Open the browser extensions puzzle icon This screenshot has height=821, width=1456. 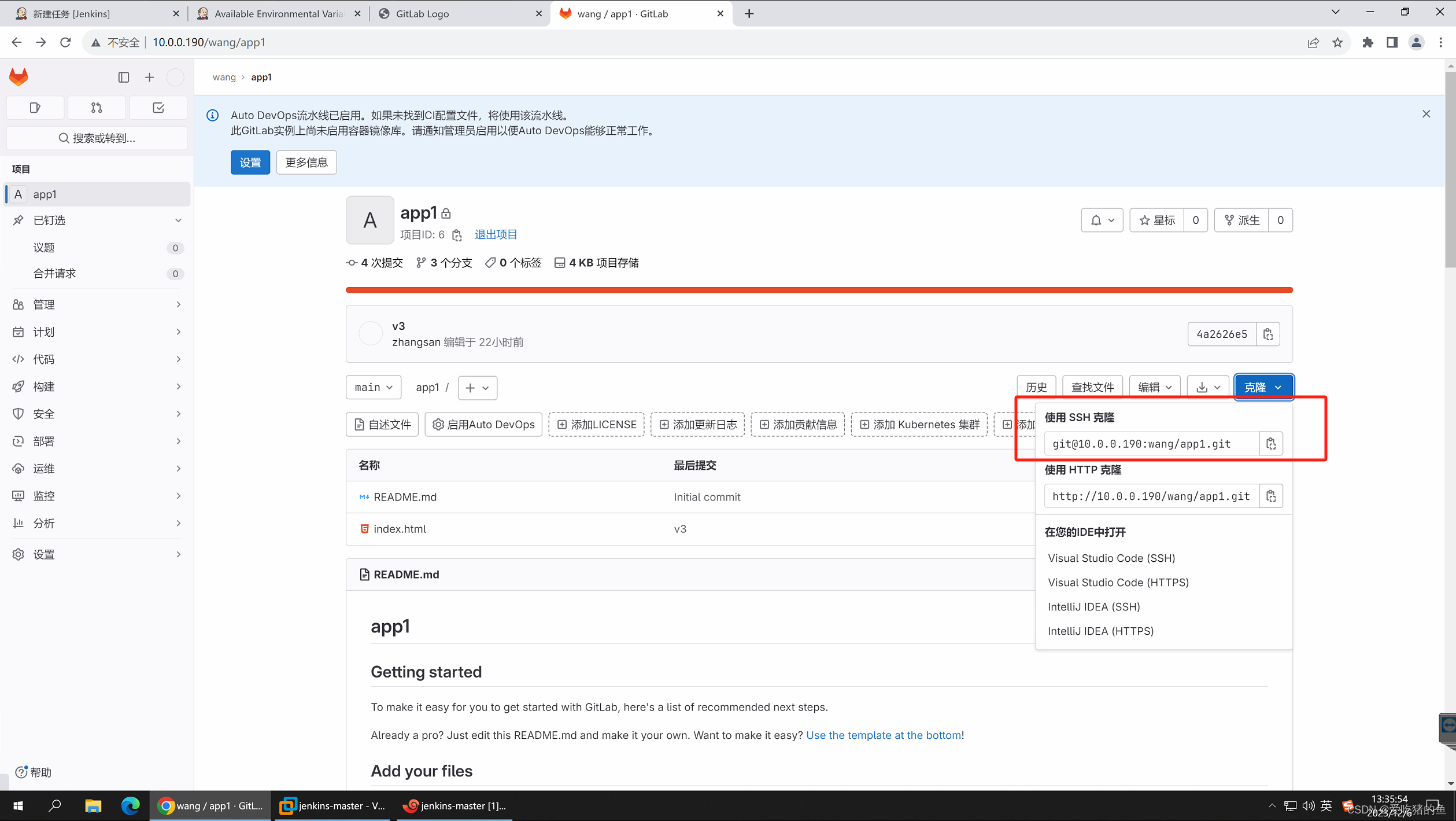coord(1368,42)
